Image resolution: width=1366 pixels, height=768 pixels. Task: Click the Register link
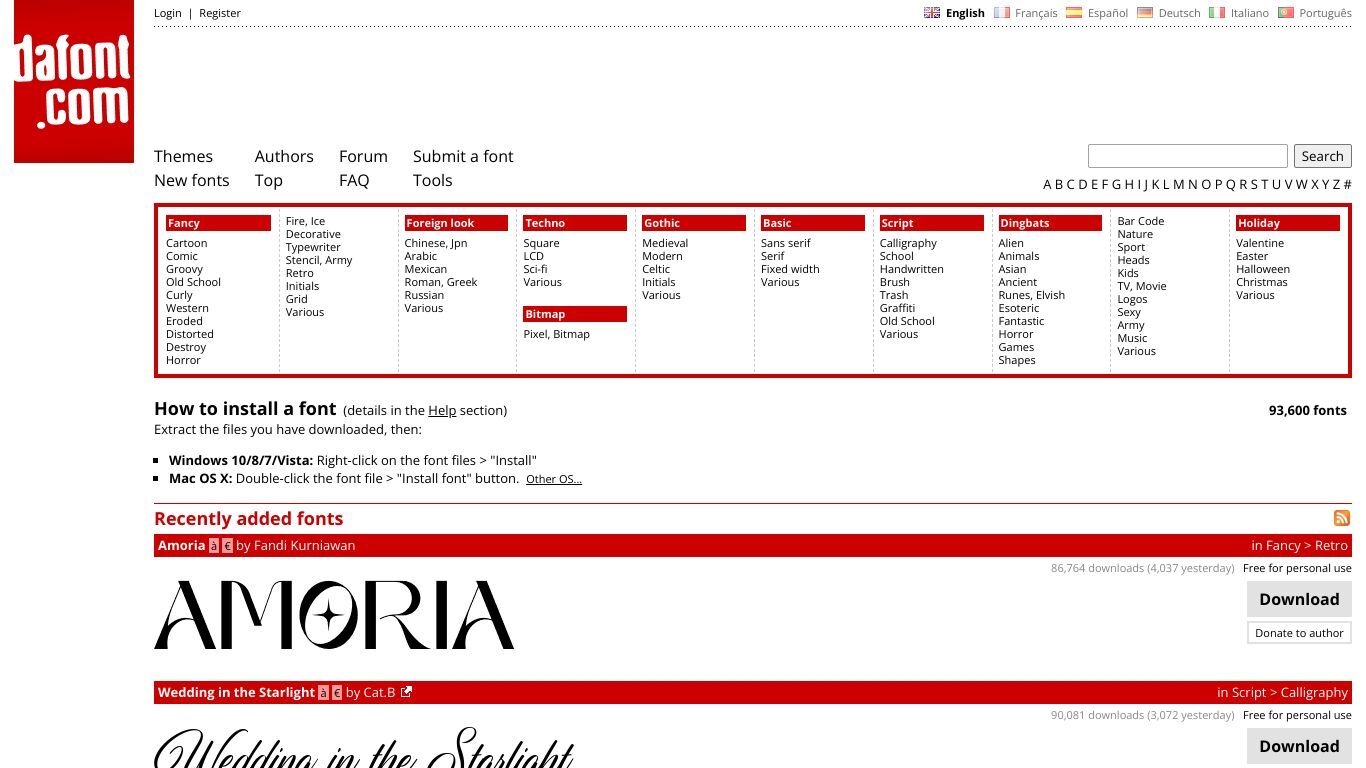click(x=220, y=13)
